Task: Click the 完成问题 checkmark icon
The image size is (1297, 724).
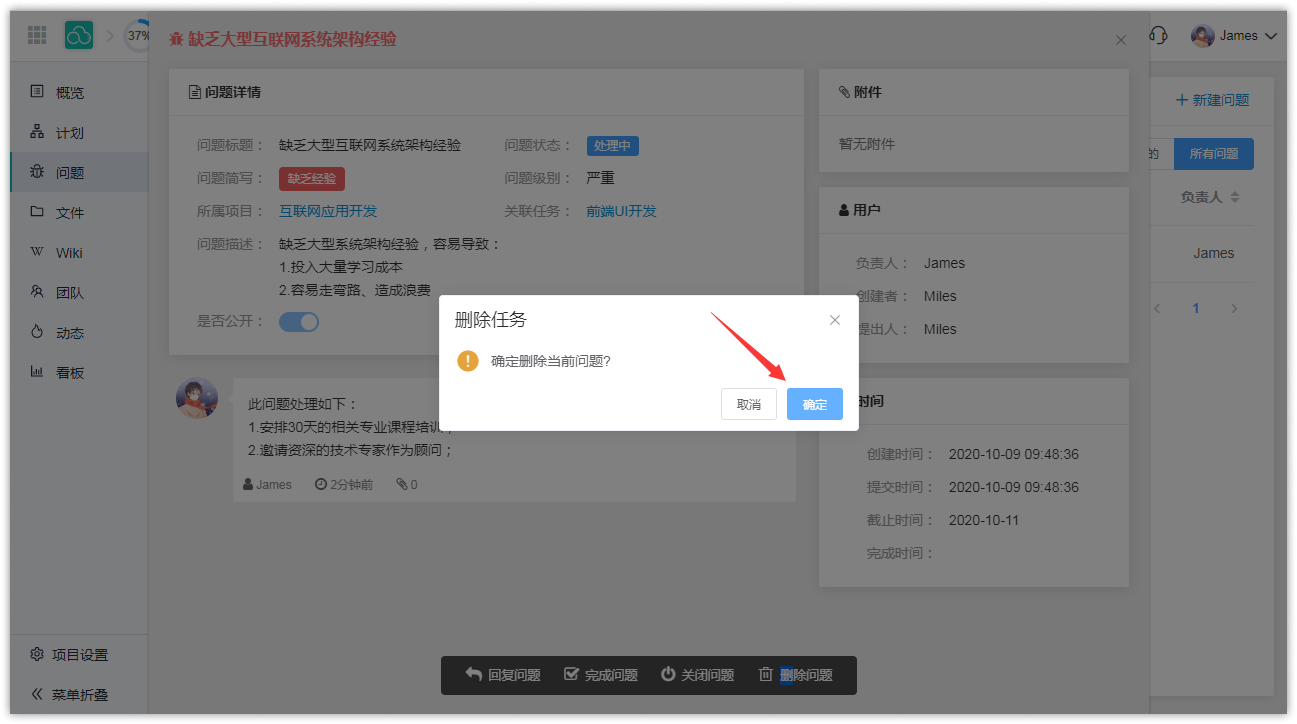Action: (572, 674)
